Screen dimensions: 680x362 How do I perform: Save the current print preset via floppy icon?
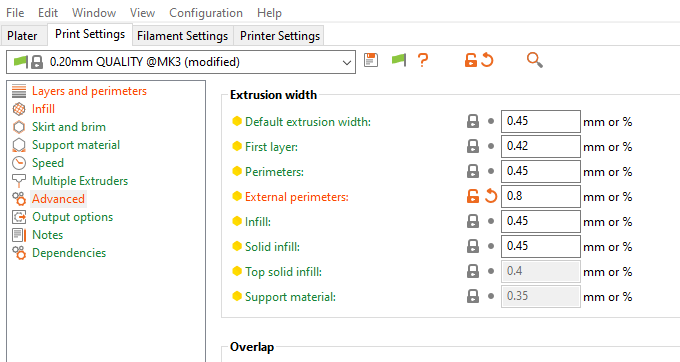pyautogui.click(x=371, y=60)
